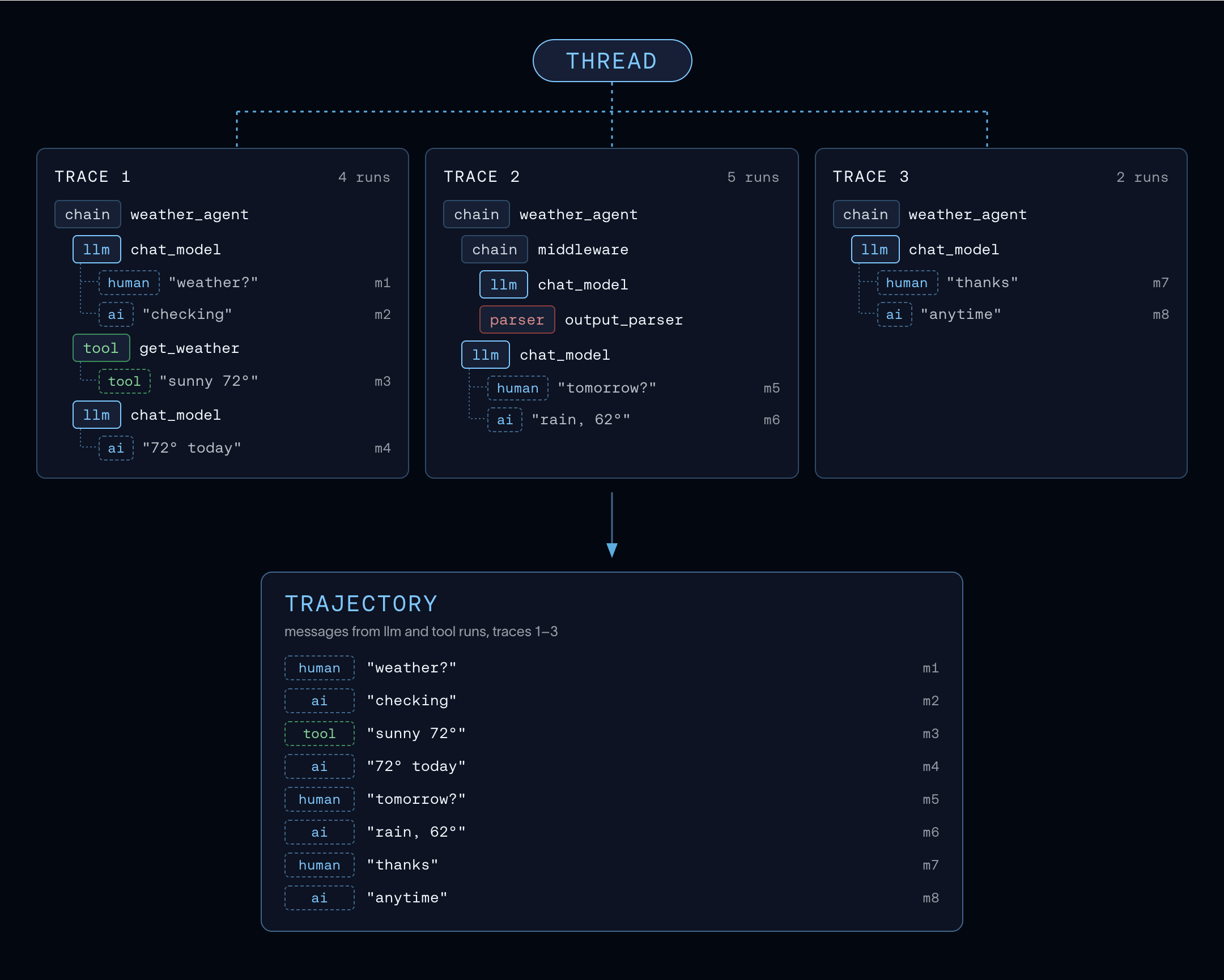Select the dashed tool tag beside "sunny 72°" in Trace 1
This screenshot has width=1224, height=980.
(124, 381)
